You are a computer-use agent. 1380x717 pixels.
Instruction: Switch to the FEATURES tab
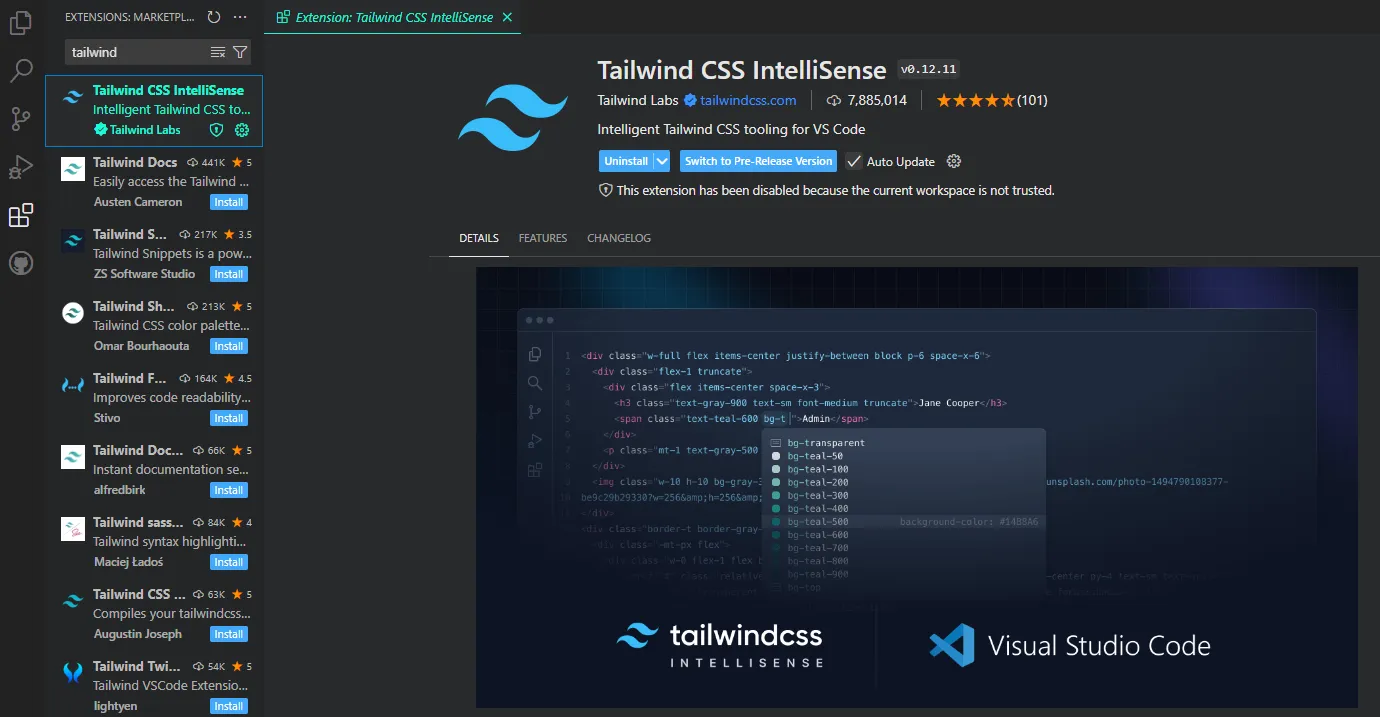tap(542, 238)
